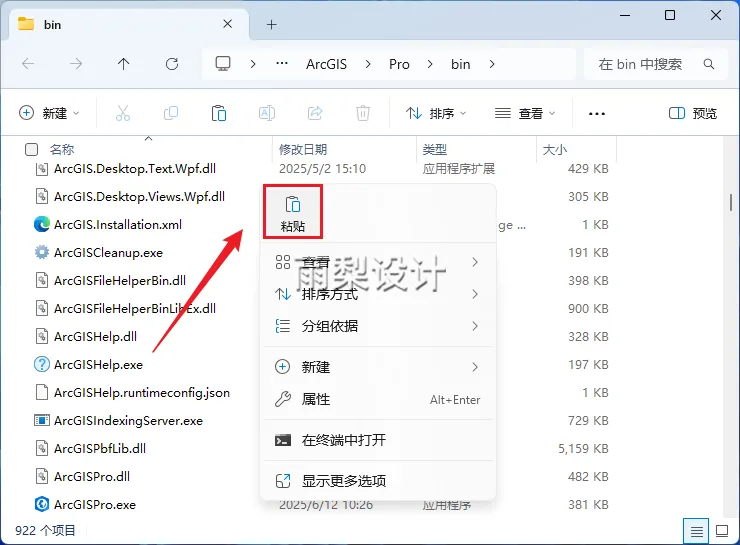Open the toolbar three-dot more options
The image size is (740, 545).
coord(597,114)
